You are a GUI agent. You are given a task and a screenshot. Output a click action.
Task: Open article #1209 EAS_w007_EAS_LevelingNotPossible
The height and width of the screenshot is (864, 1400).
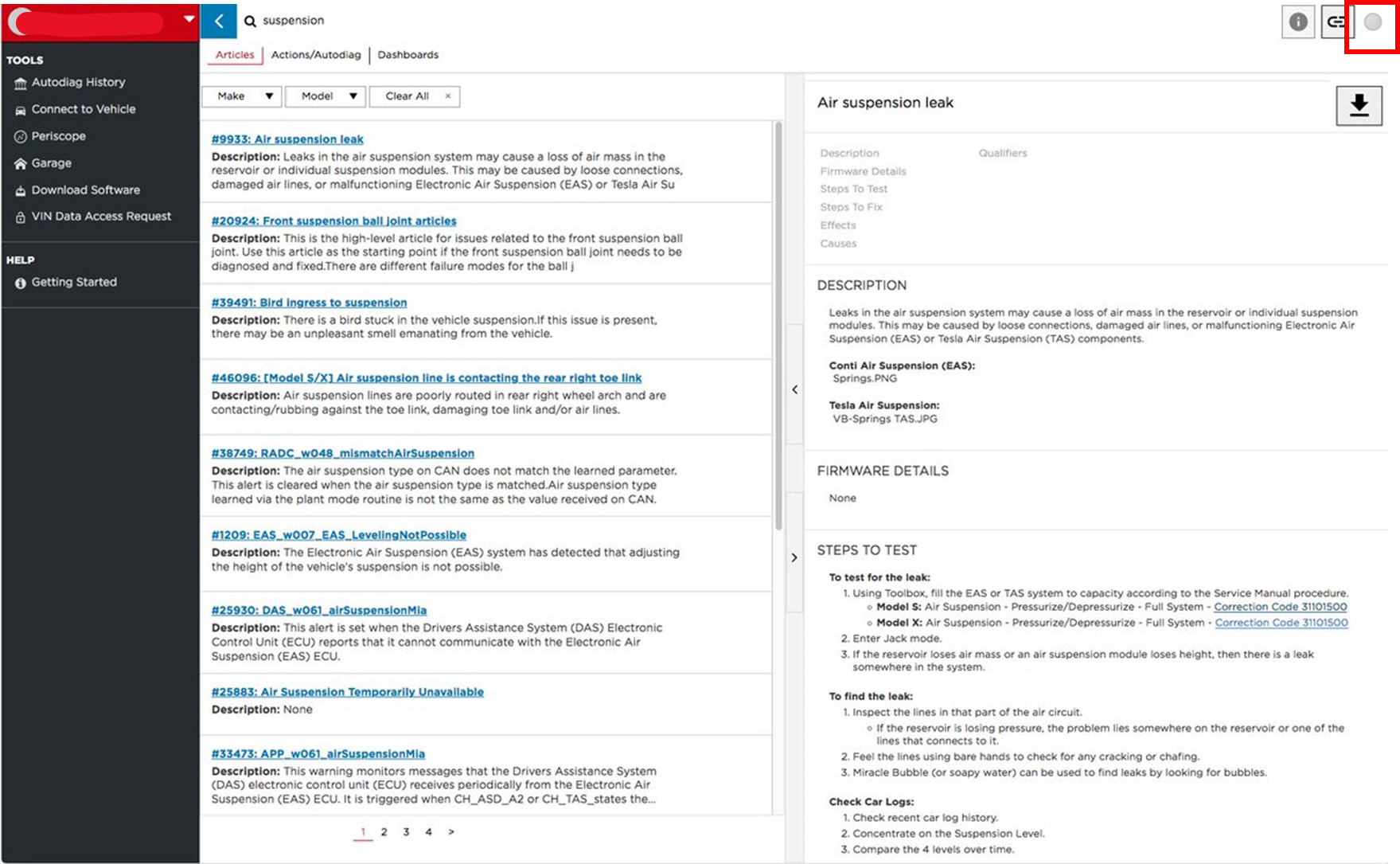tap(339, 535)
